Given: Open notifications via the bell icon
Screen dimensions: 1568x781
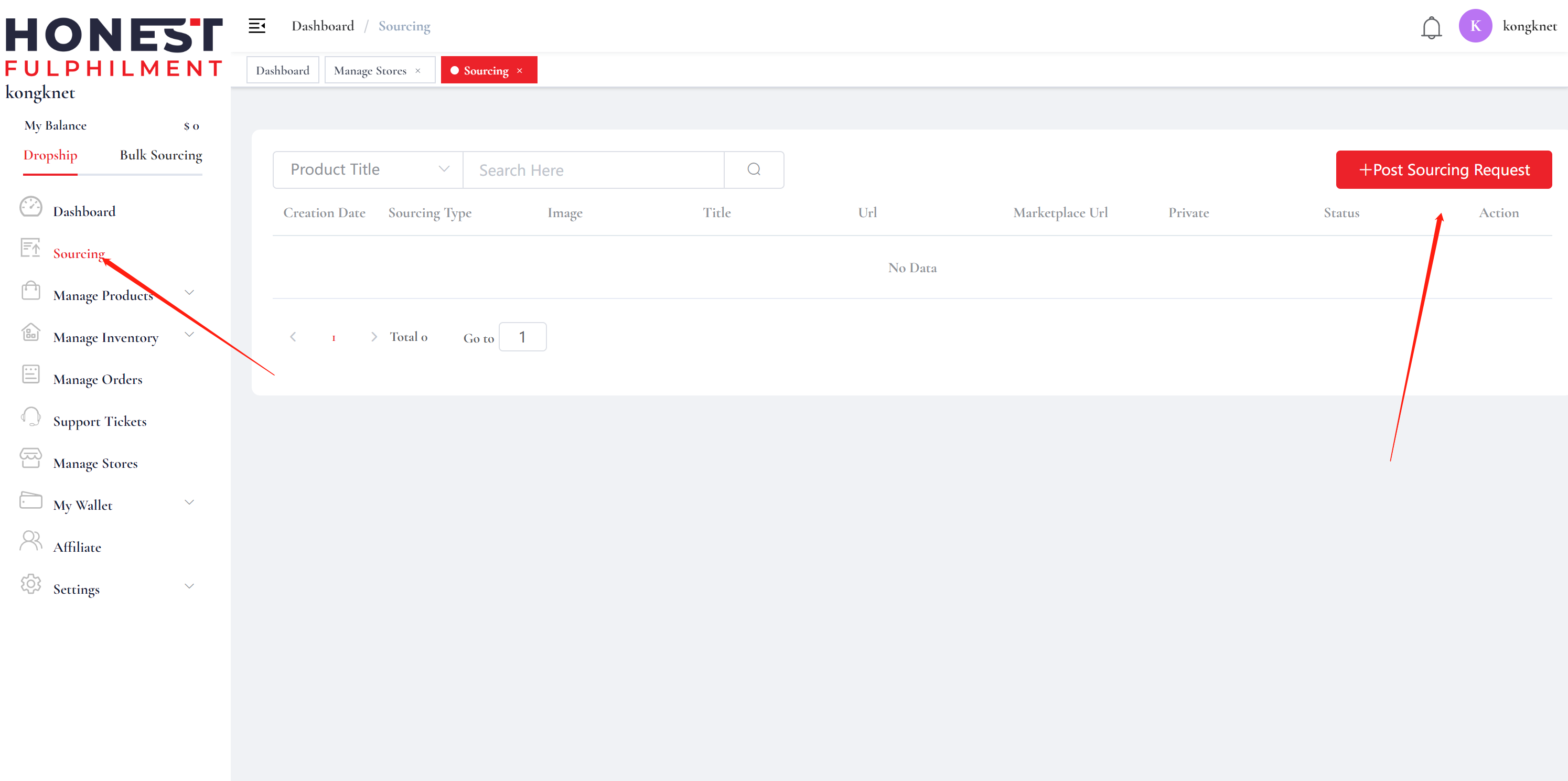Looking at the screenshot, I should tap(1431, 27).
